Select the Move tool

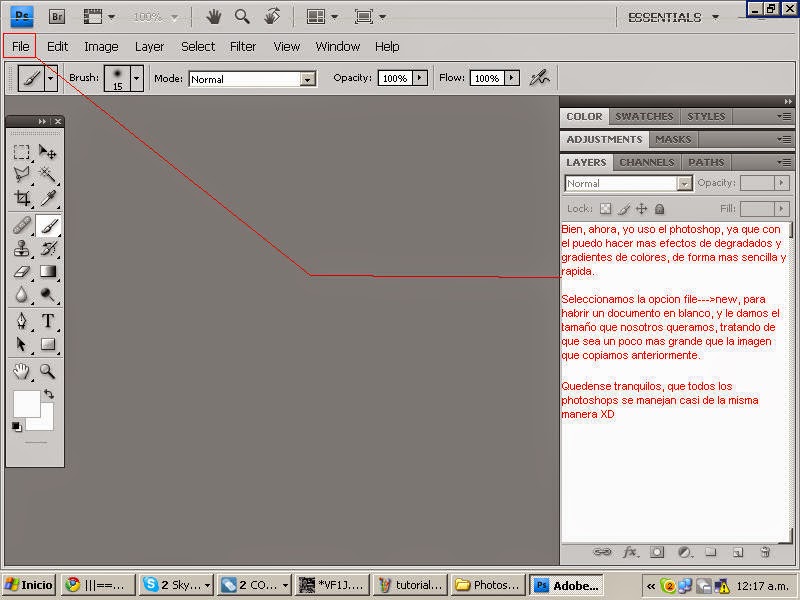pos(48,152)
